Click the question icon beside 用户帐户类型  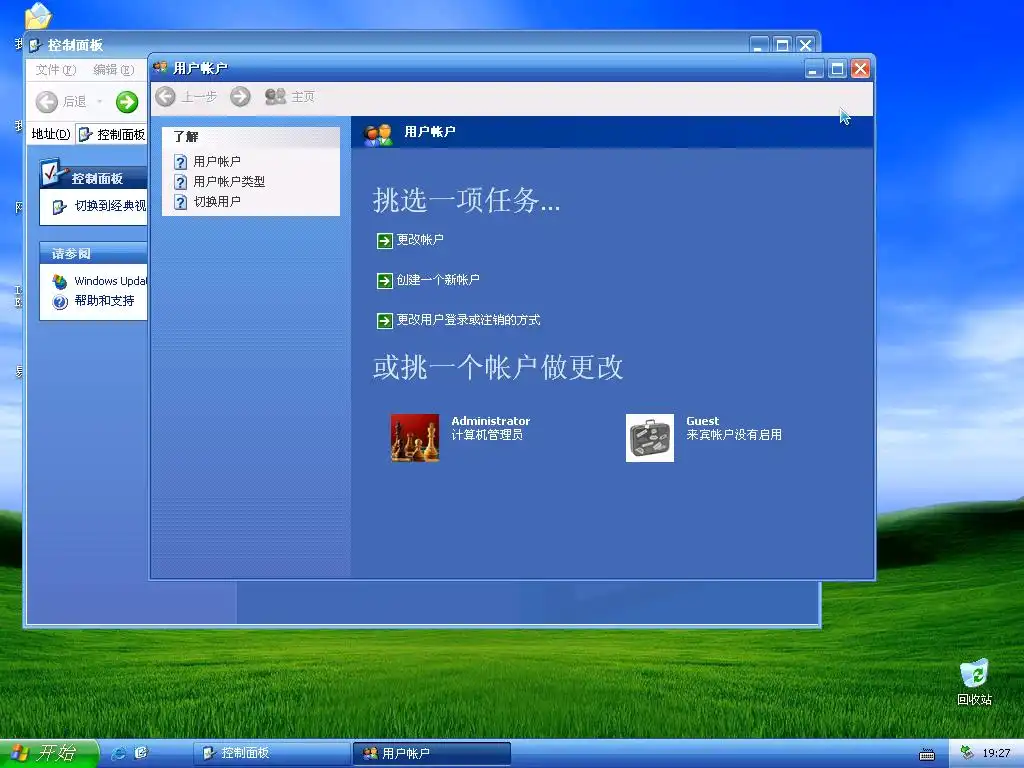pyautogui.click(x=181, y=182)
